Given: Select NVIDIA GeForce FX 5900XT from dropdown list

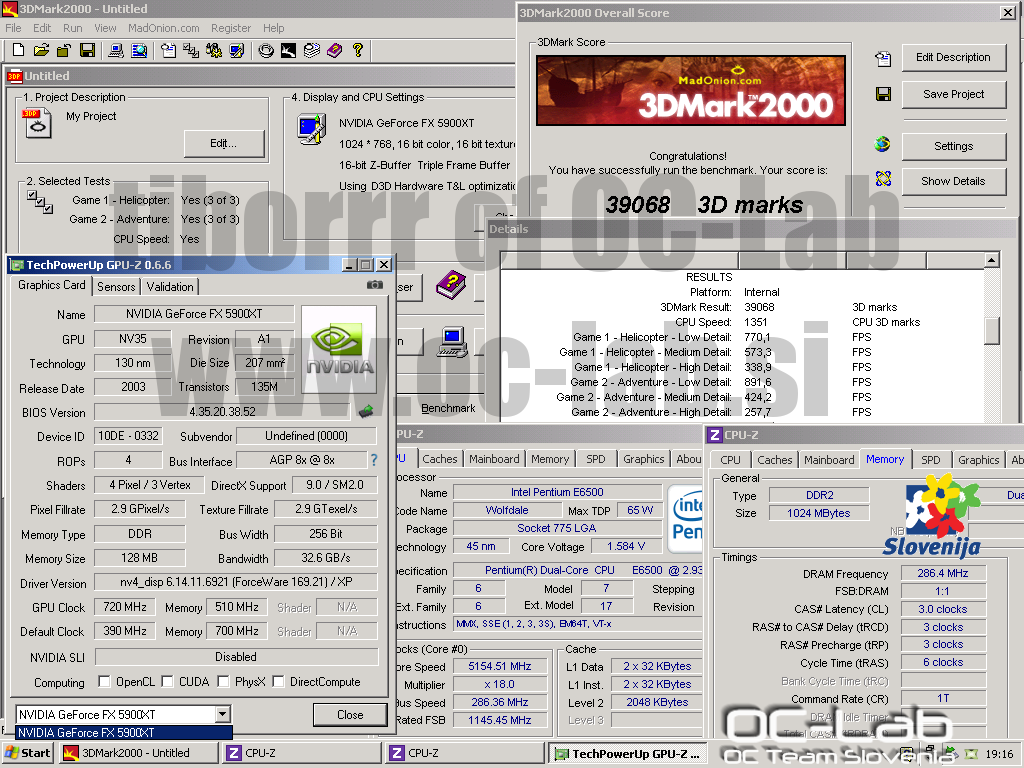Looking at the screenshot, I should coord(123,732).
